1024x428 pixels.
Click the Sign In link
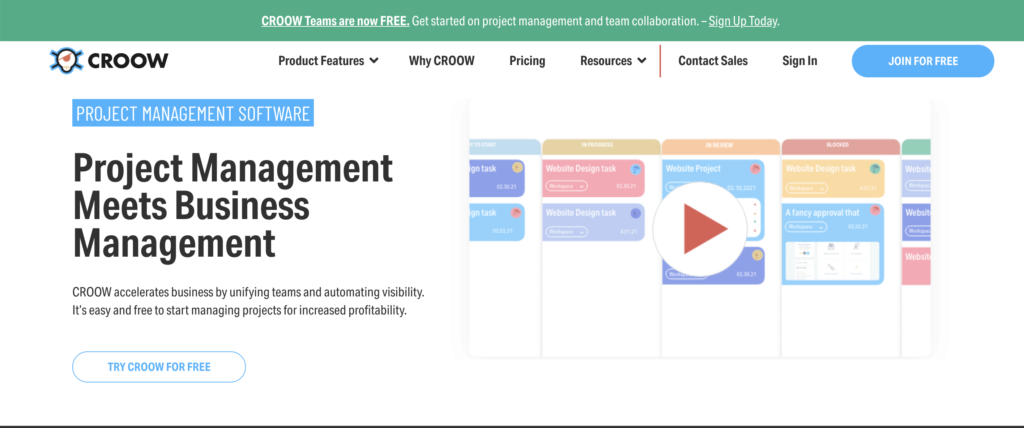coord(799,61)
